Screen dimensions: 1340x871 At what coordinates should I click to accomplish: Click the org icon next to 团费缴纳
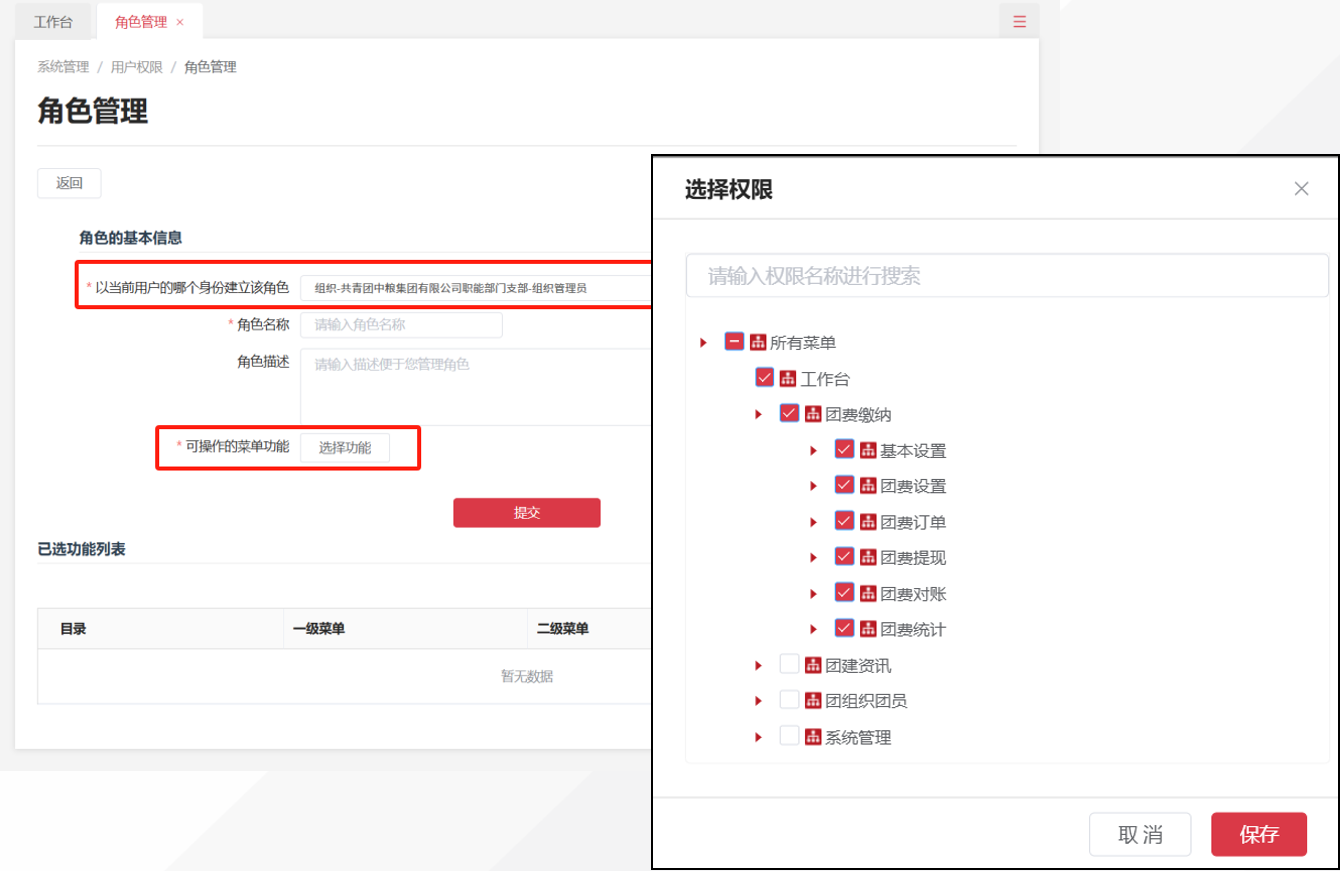click(x=813, y=414)
